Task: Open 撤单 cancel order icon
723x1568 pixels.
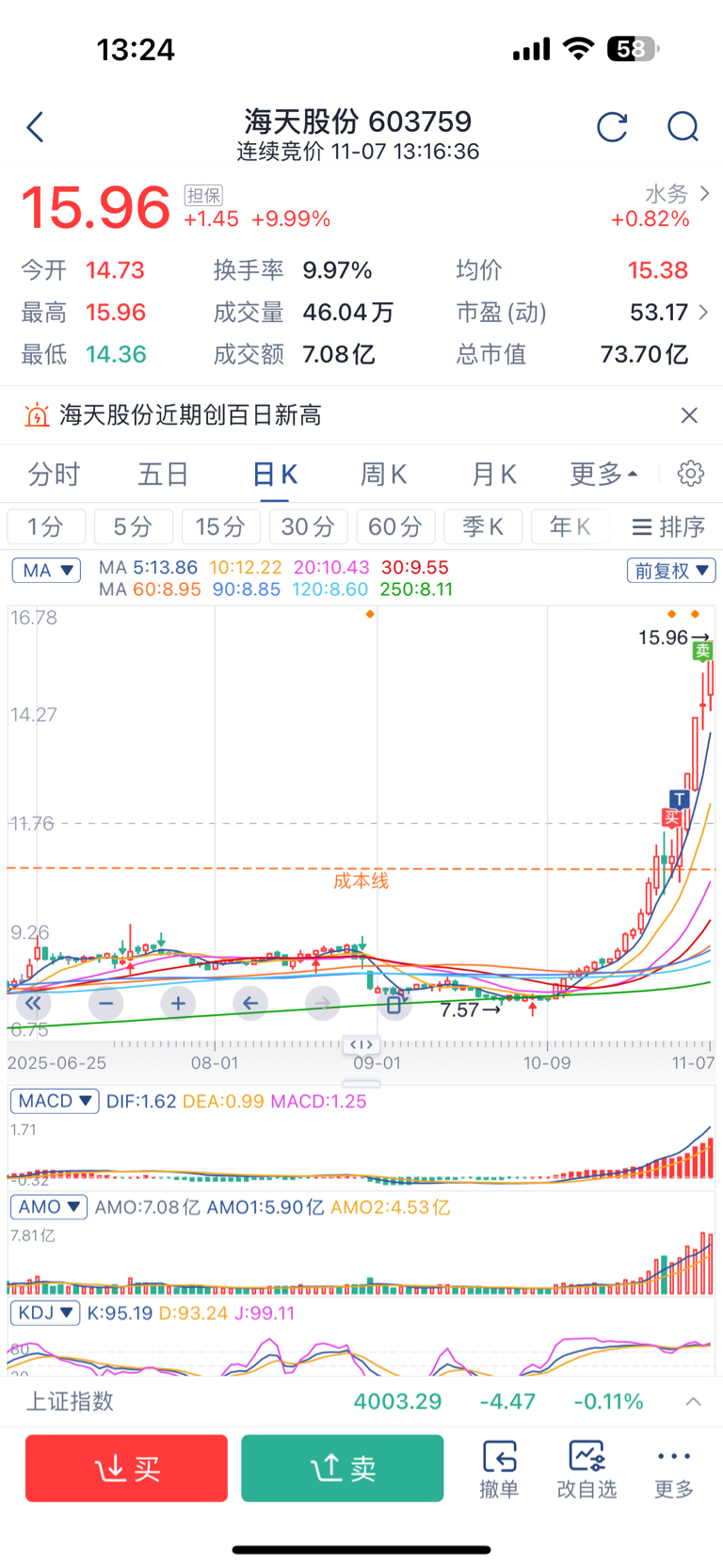Action: click(x=499, y=1468)
